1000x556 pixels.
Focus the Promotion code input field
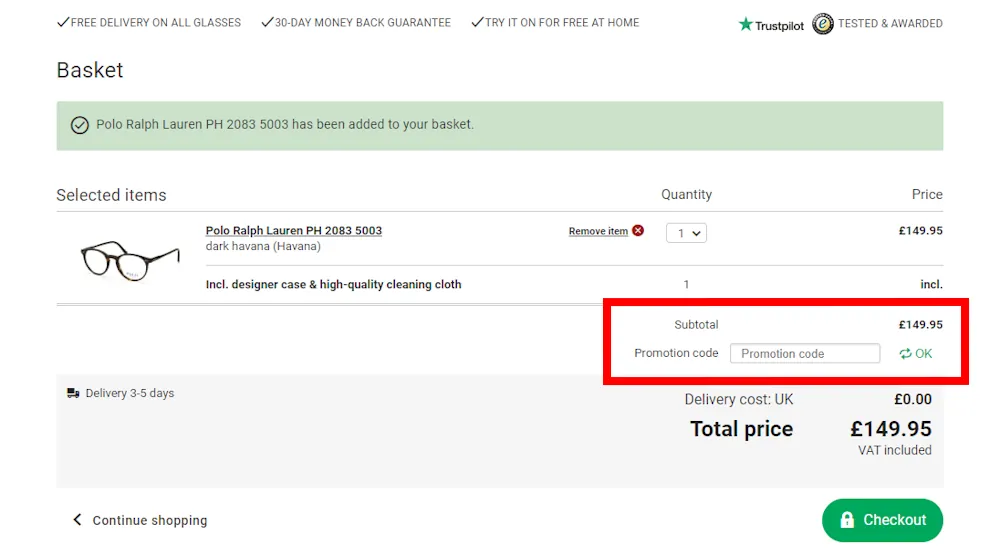tap(805, 353)
